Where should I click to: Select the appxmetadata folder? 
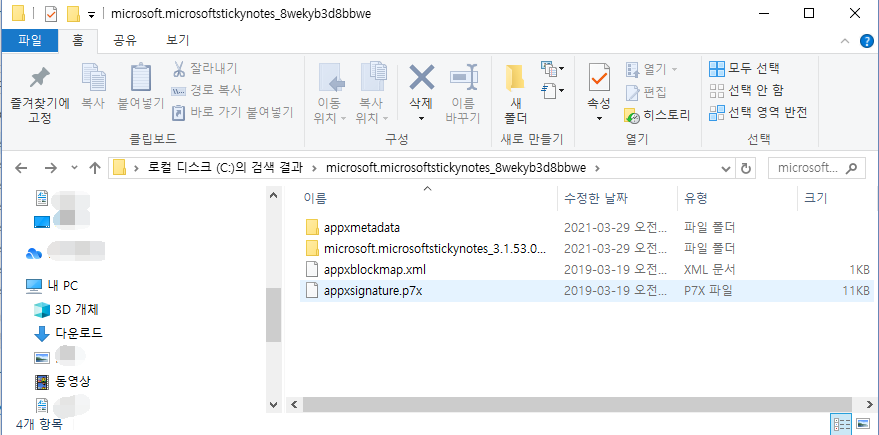[586, 227]
